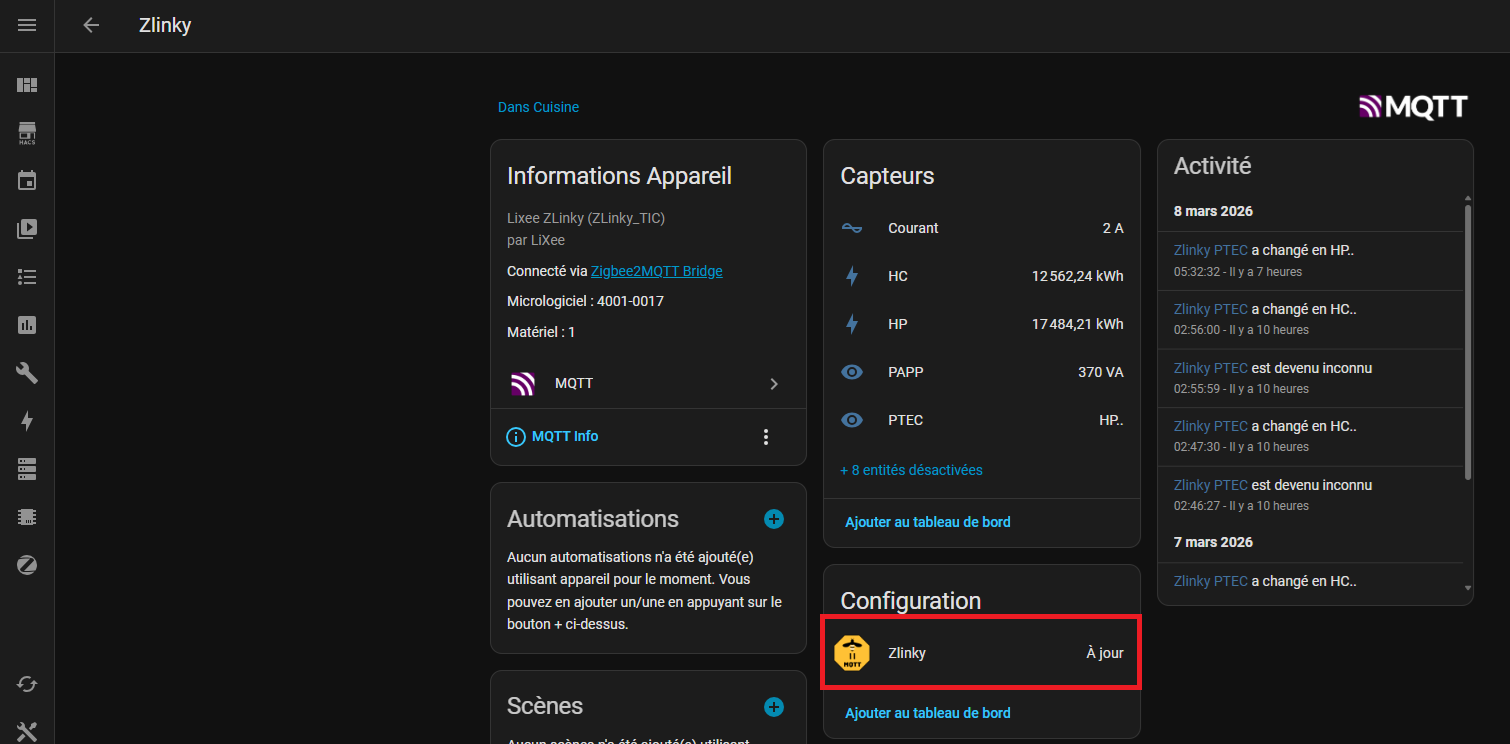Open the three-dot menu beside MQTT Info
1510x744 pixels.
coord(765,437)
